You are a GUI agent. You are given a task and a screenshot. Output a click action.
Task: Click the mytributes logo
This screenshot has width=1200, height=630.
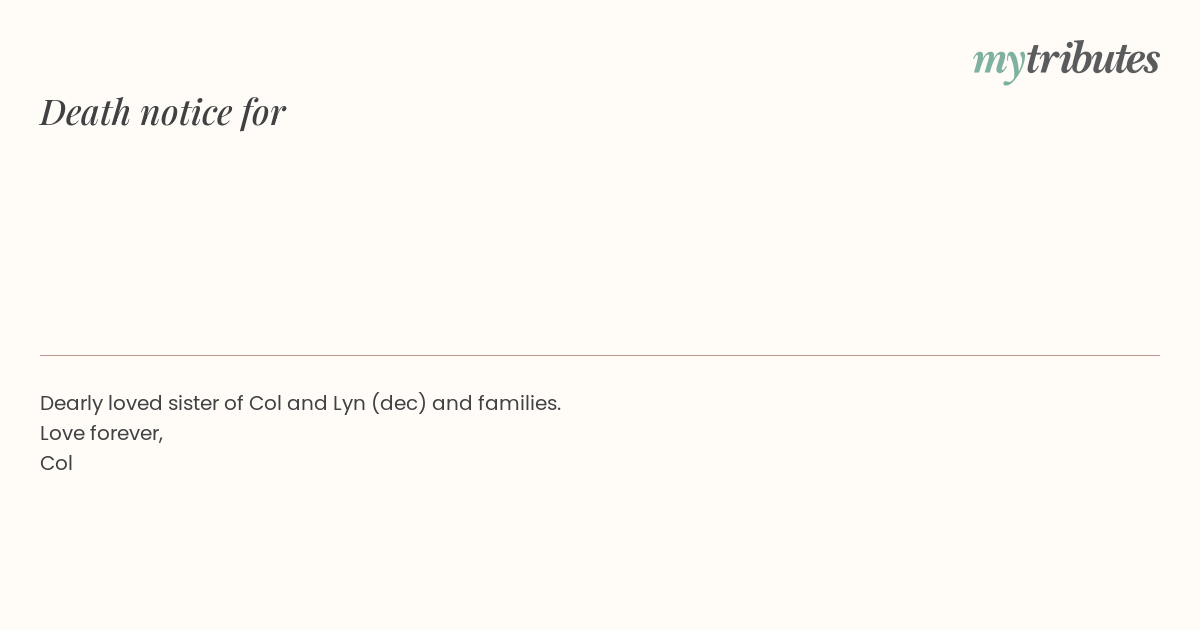pos(1066,60)
